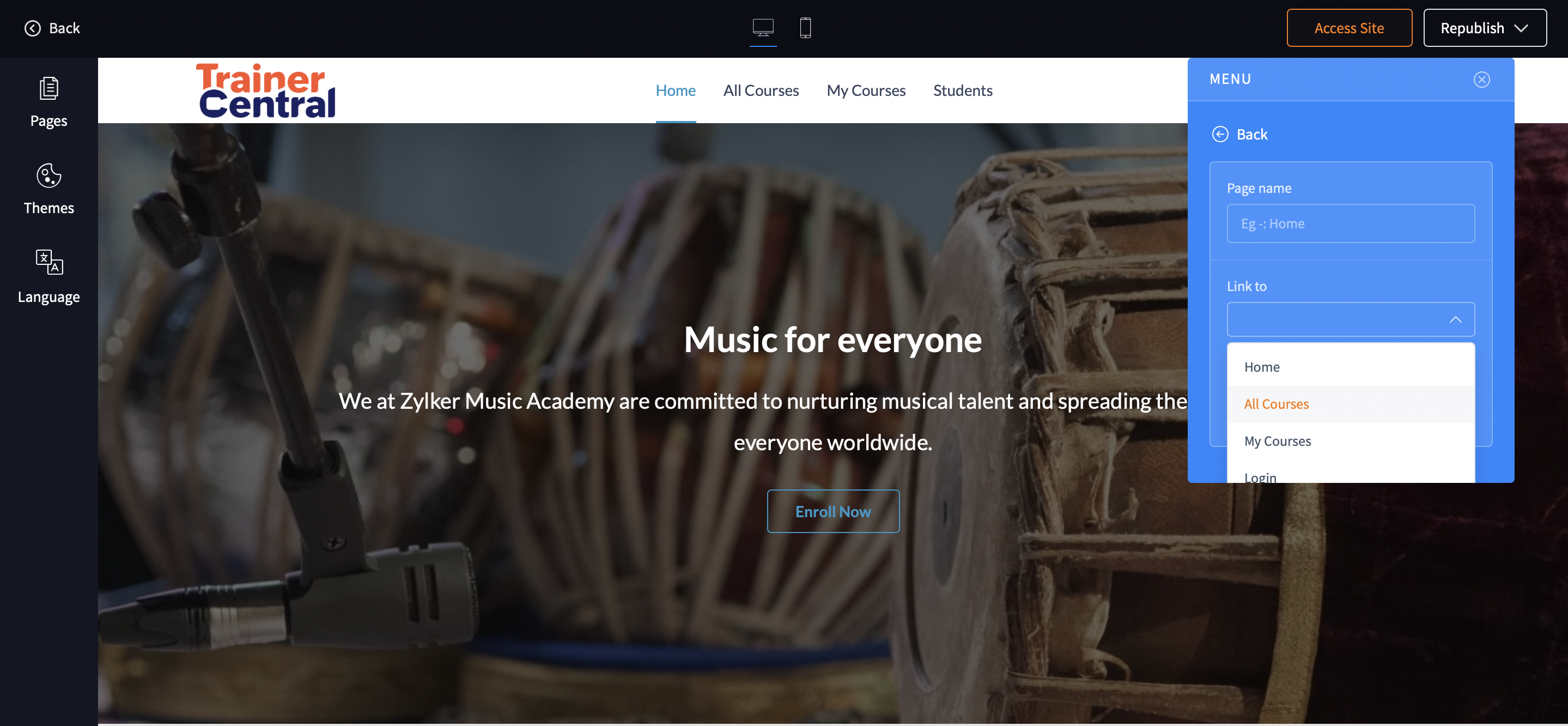Open the Students nav tab

click(x=962, y=90)
